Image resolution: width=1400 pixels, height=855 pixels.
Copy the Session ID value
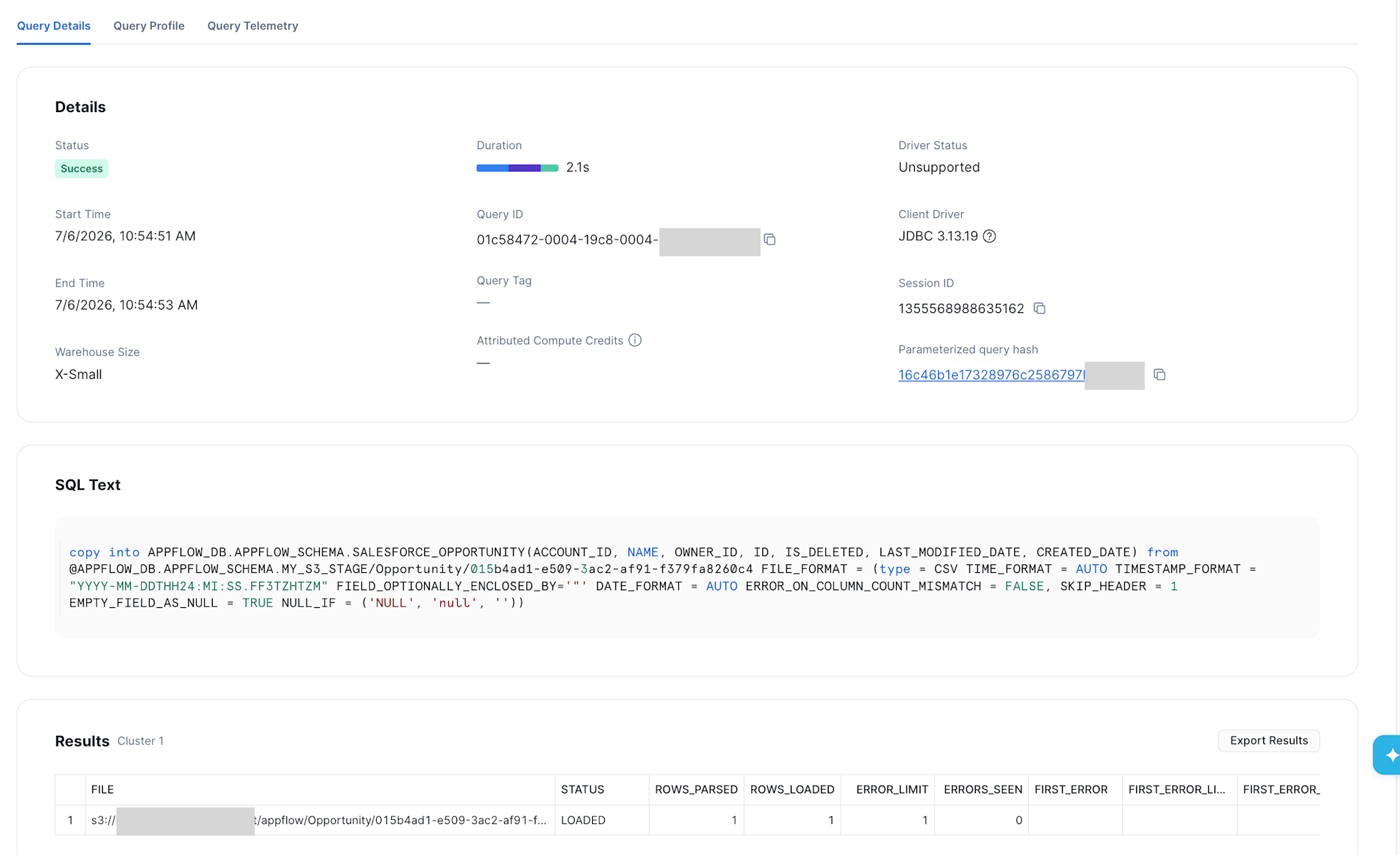pyautogui.click(x=1039, y=308)
